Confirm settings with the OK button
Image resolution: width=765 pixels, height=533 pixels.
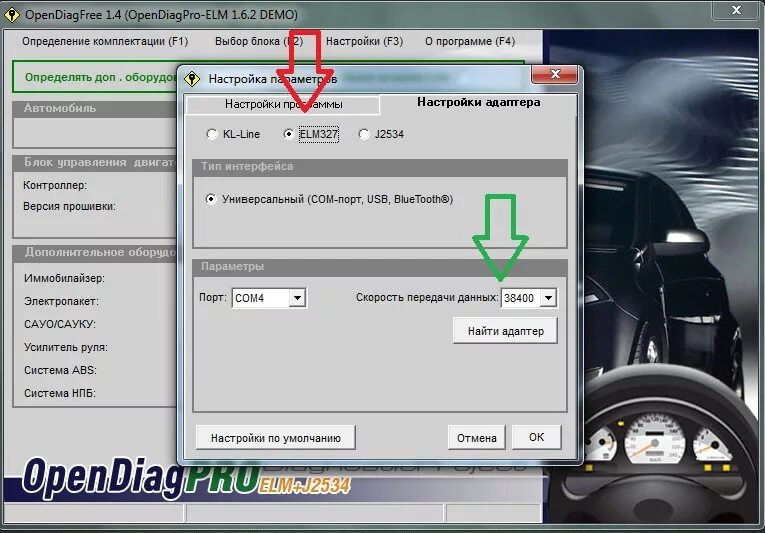click(537, 437)
